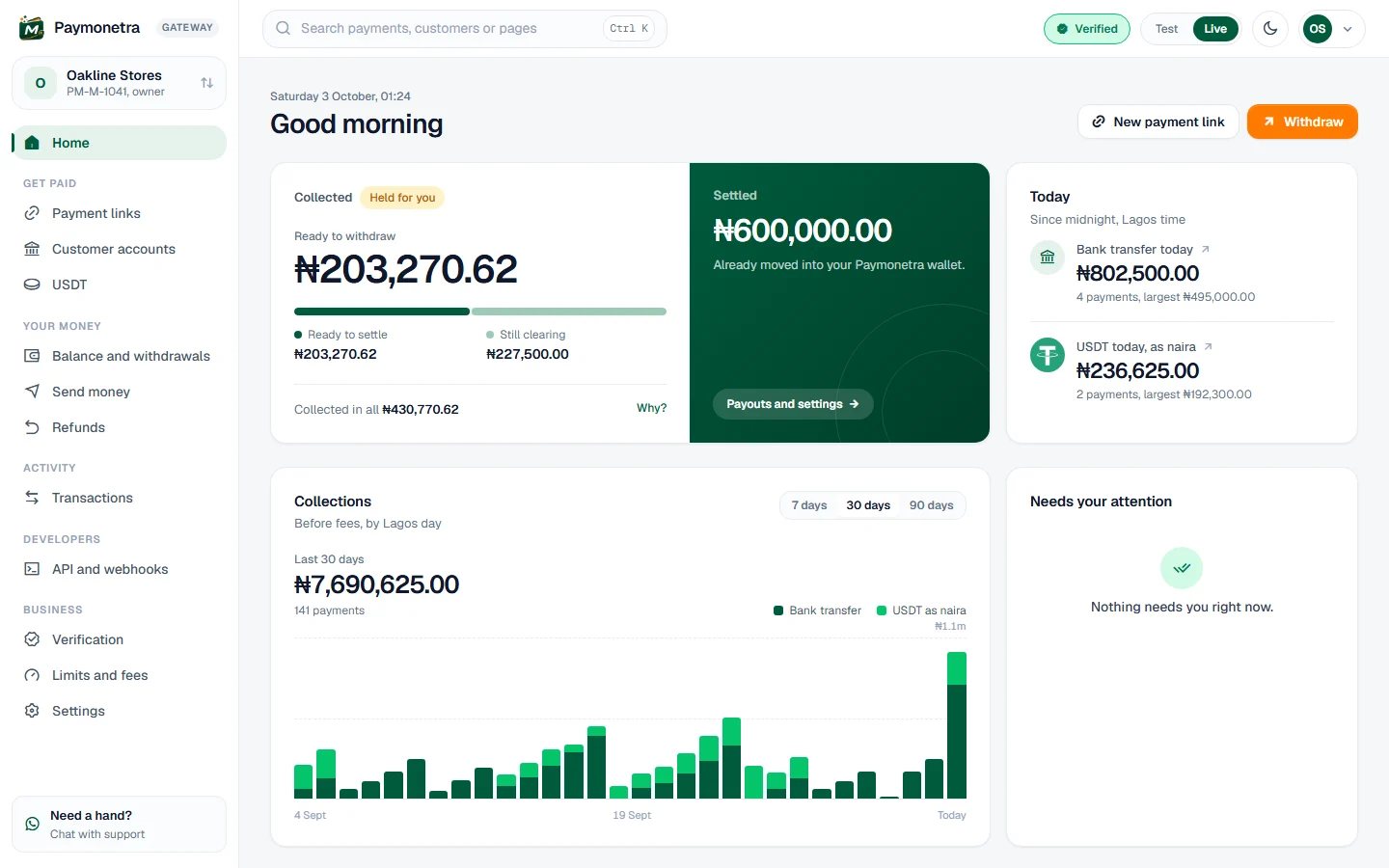Click the Why? link

coord(651,408)
